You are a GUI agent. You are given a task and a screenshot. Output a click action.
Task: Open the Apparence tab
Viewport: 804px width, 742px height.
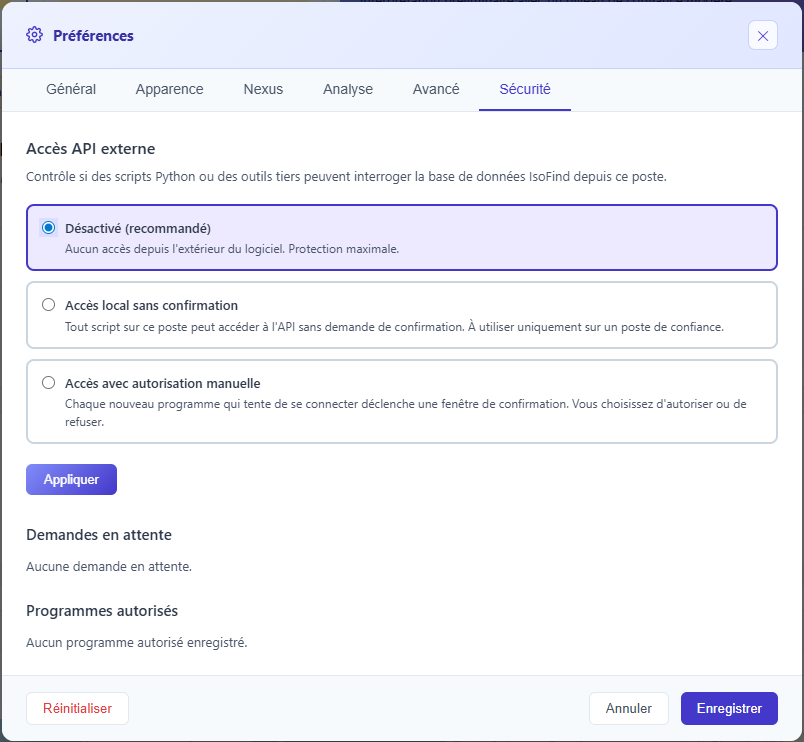click(x=169, y=89)
